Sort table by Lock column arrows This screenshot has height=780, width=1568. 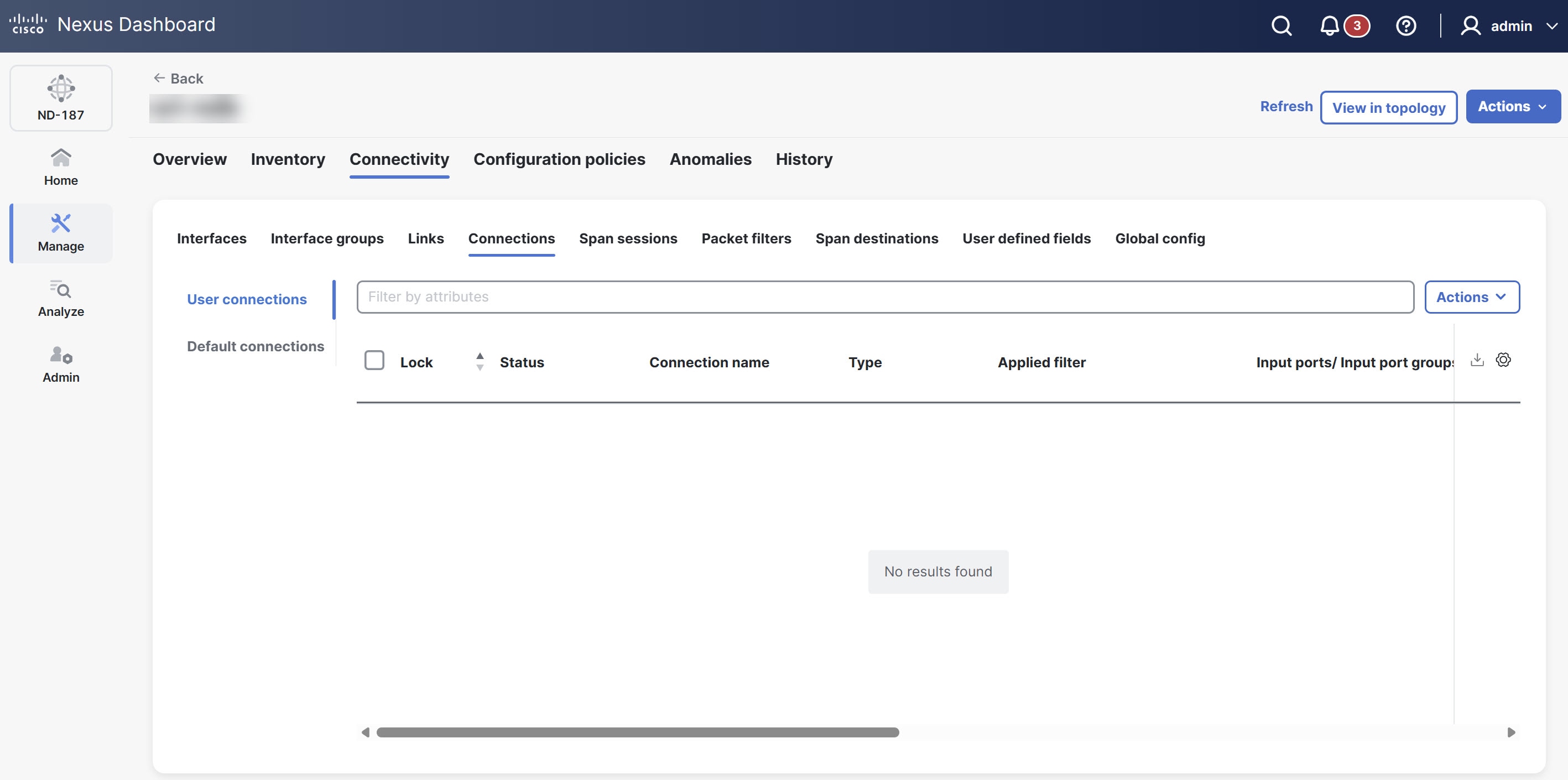pyautogui.click(x=480, y=362)
